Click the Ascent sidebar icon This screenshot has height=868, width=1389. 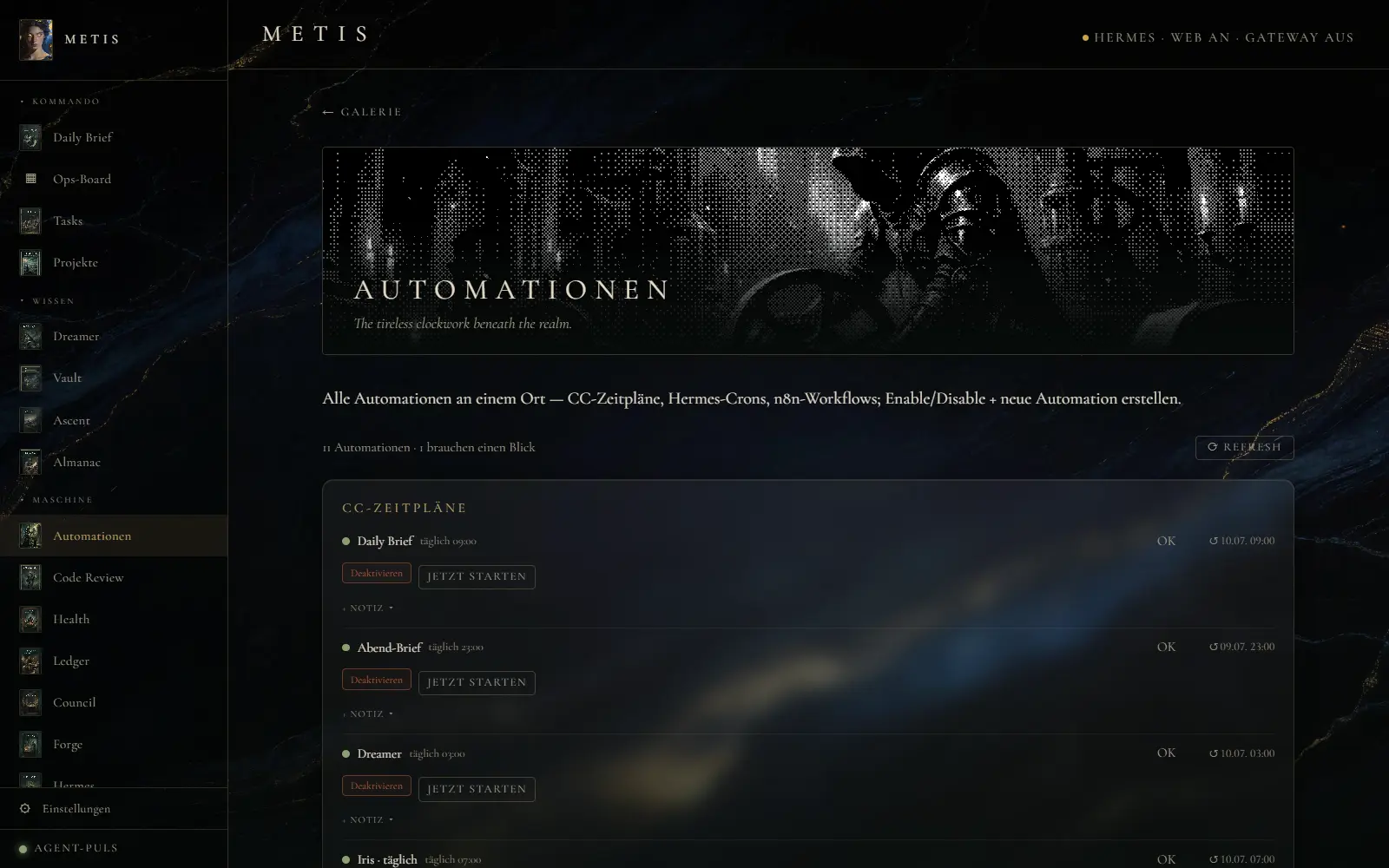click(x=30, y=420)
